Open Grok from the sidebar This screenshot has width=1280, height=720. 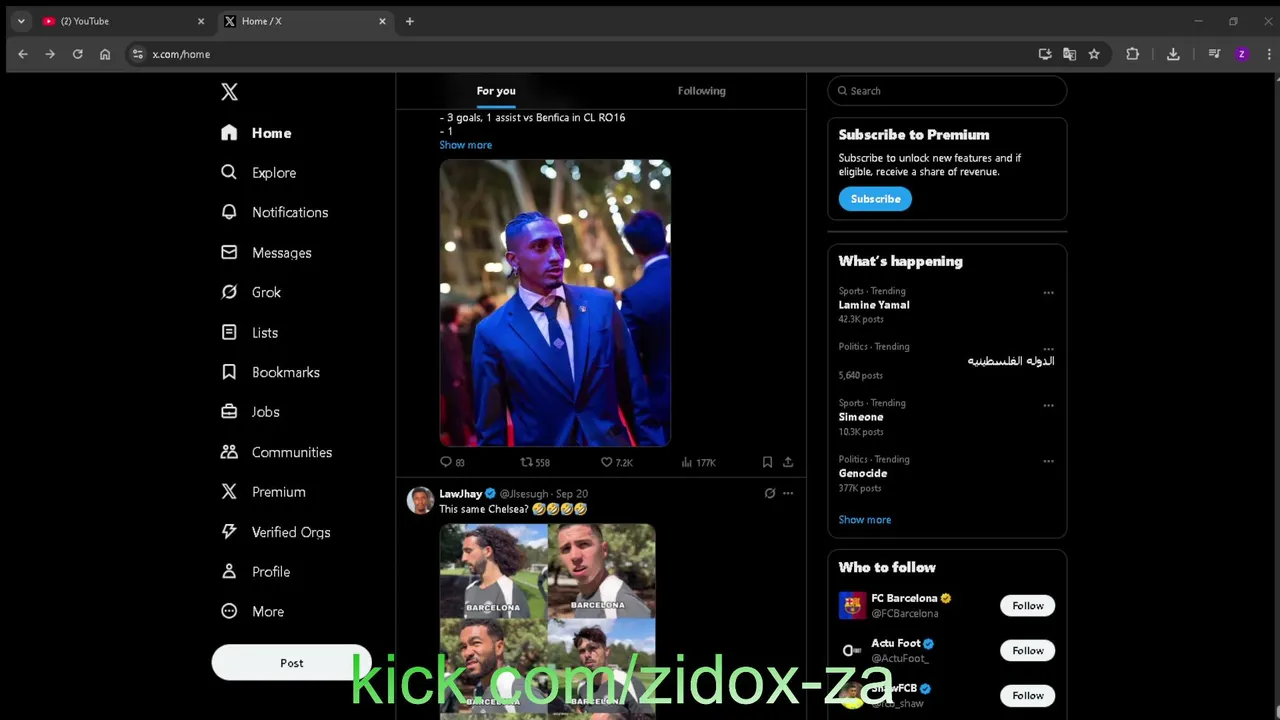pos(251,293)
